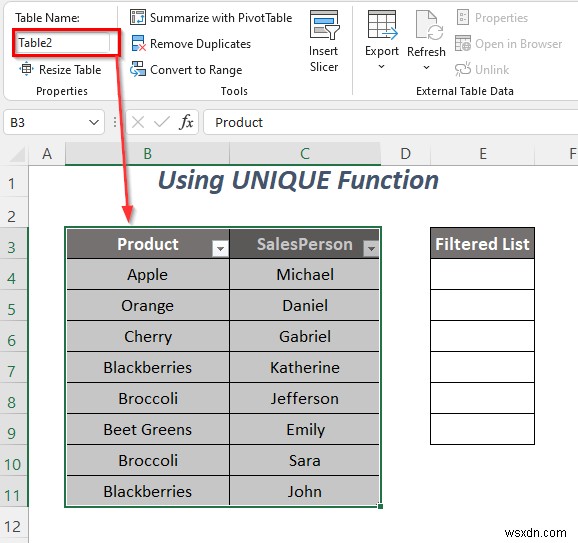Click Remove Duplicates label

point(200,44)
